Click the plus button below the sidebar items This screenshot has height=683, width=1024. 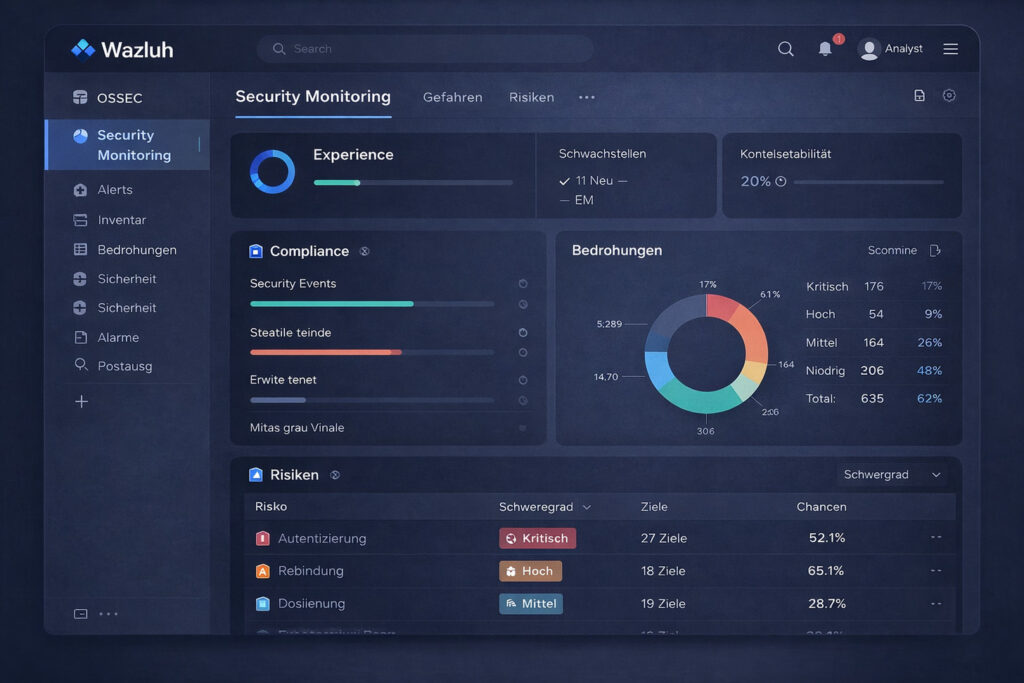point(80,401)
